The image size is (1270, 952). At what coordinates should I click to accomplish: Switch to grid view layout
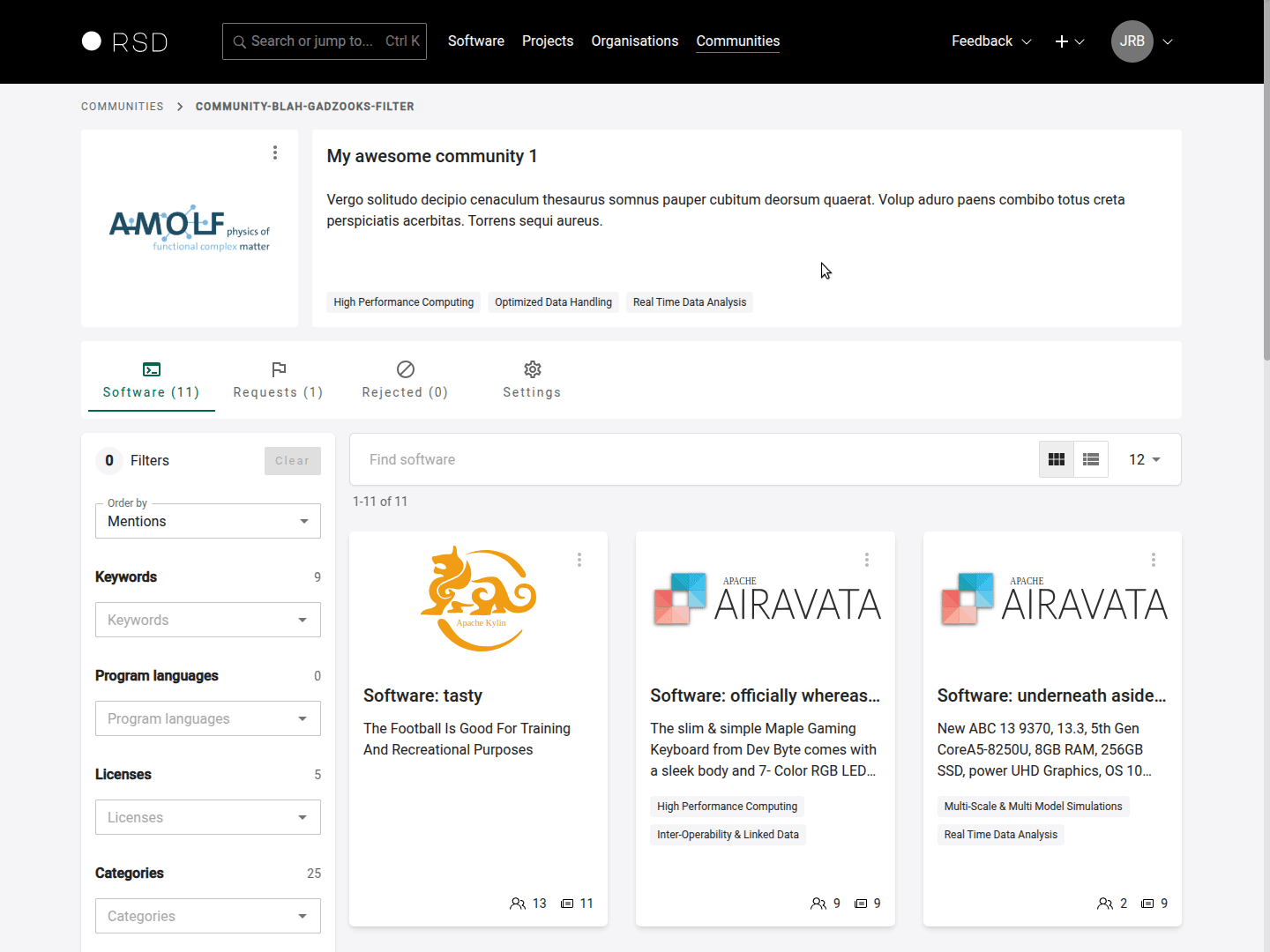click(1057, 459)
